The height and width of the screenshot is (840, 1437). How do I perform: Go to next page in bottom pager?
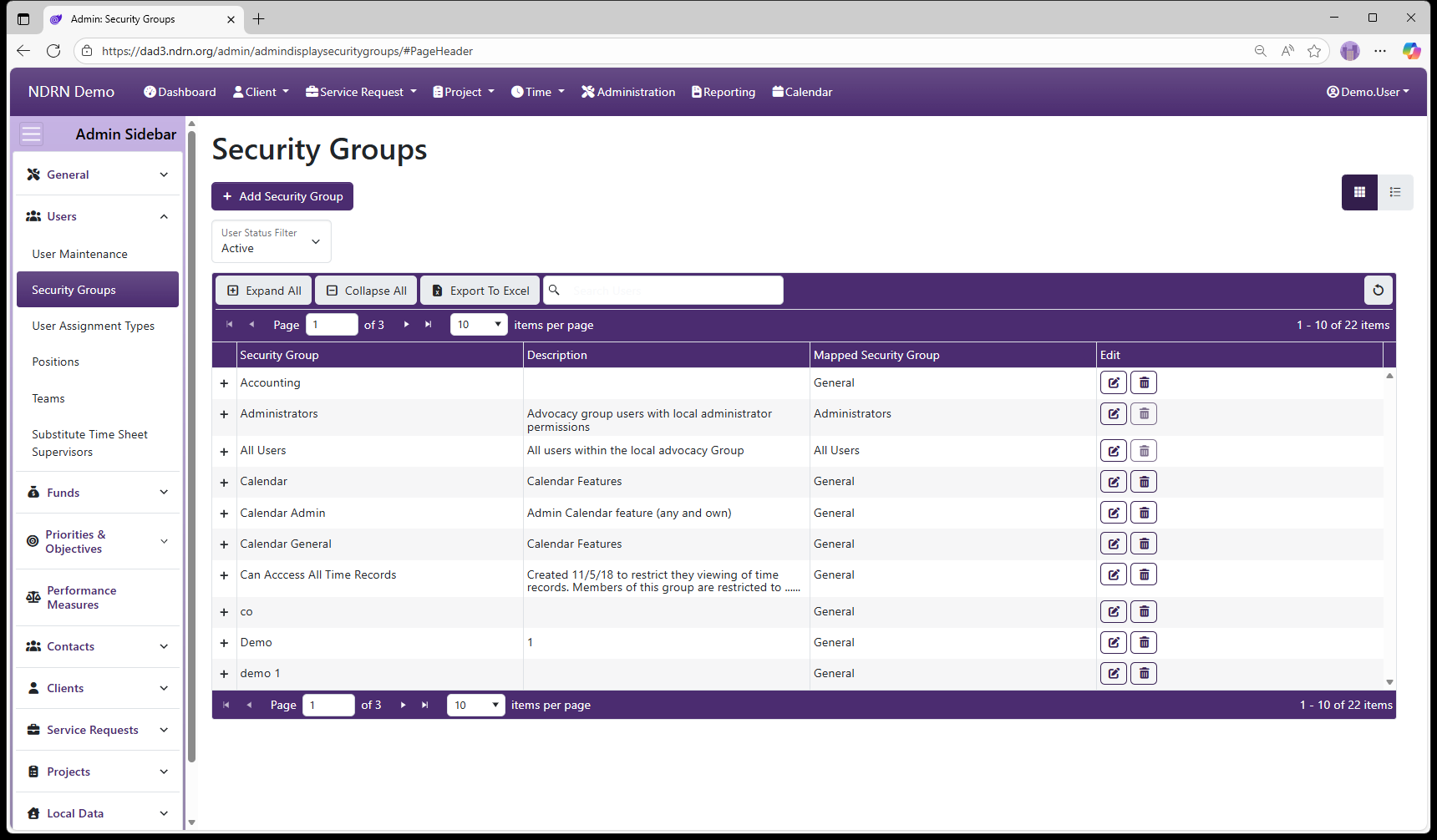(x=404, y=705)
